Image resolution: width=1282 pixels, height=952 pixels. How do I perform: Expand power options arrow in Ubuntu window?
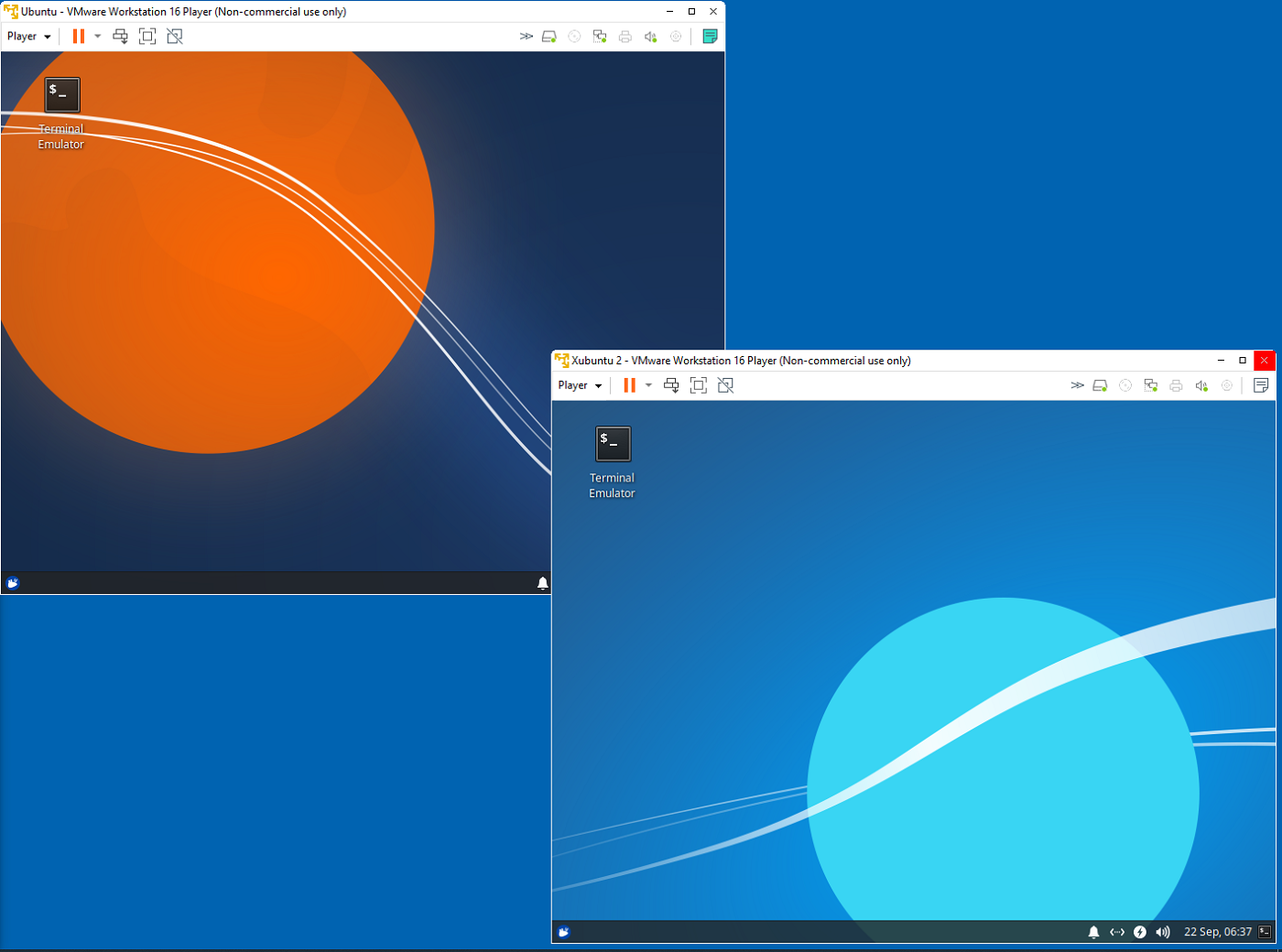pyautogui.click(x=98, y=37)
